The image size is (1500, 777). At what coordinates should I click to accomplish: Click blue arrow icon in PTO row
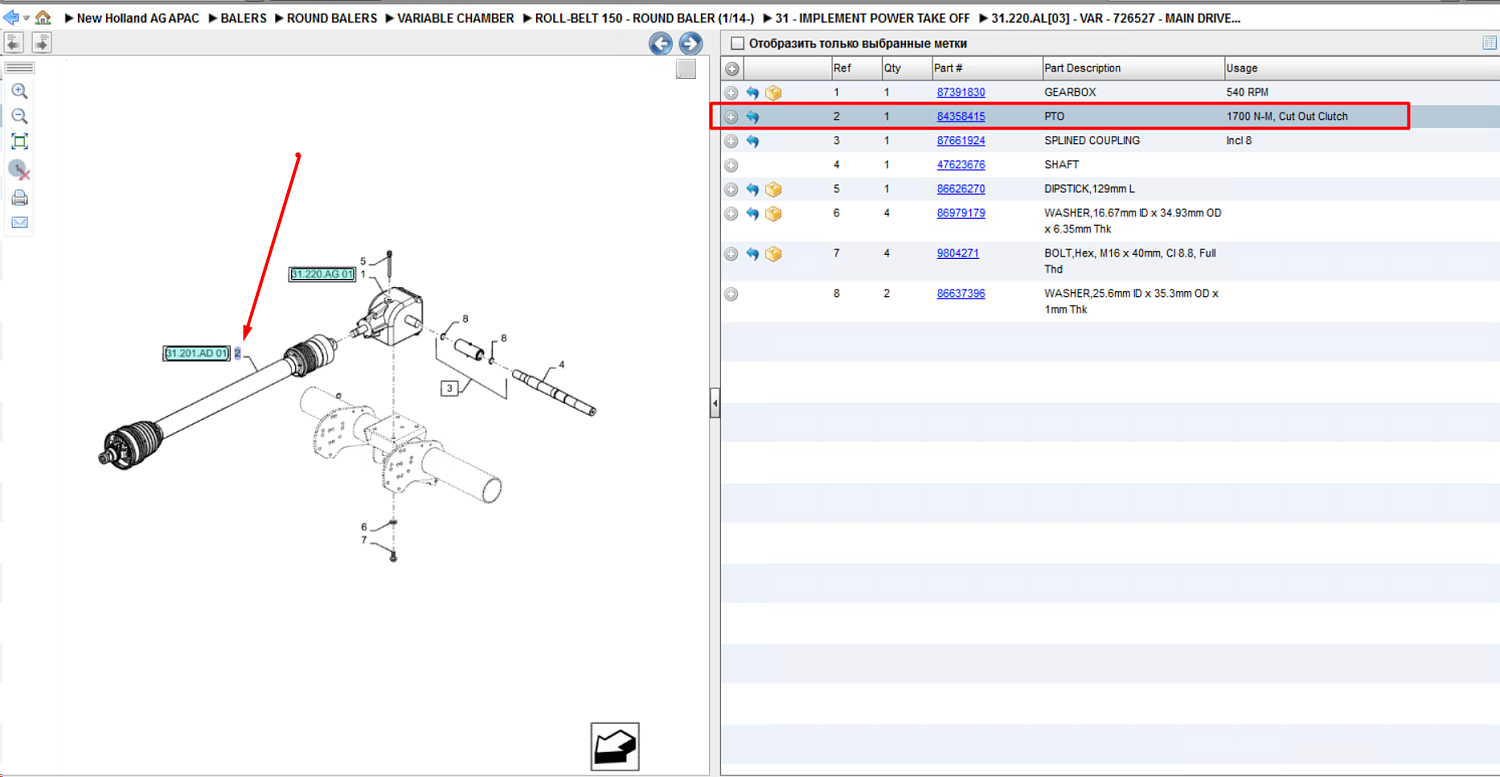coord(752,117)
